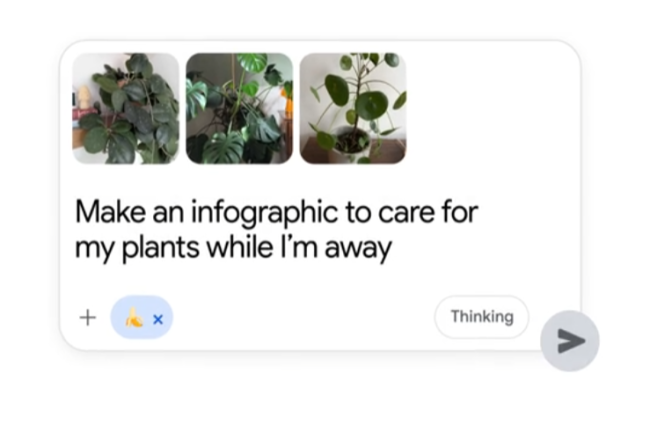Send the prompt with the arrow button
650x433 pixels.
(570, 341)
